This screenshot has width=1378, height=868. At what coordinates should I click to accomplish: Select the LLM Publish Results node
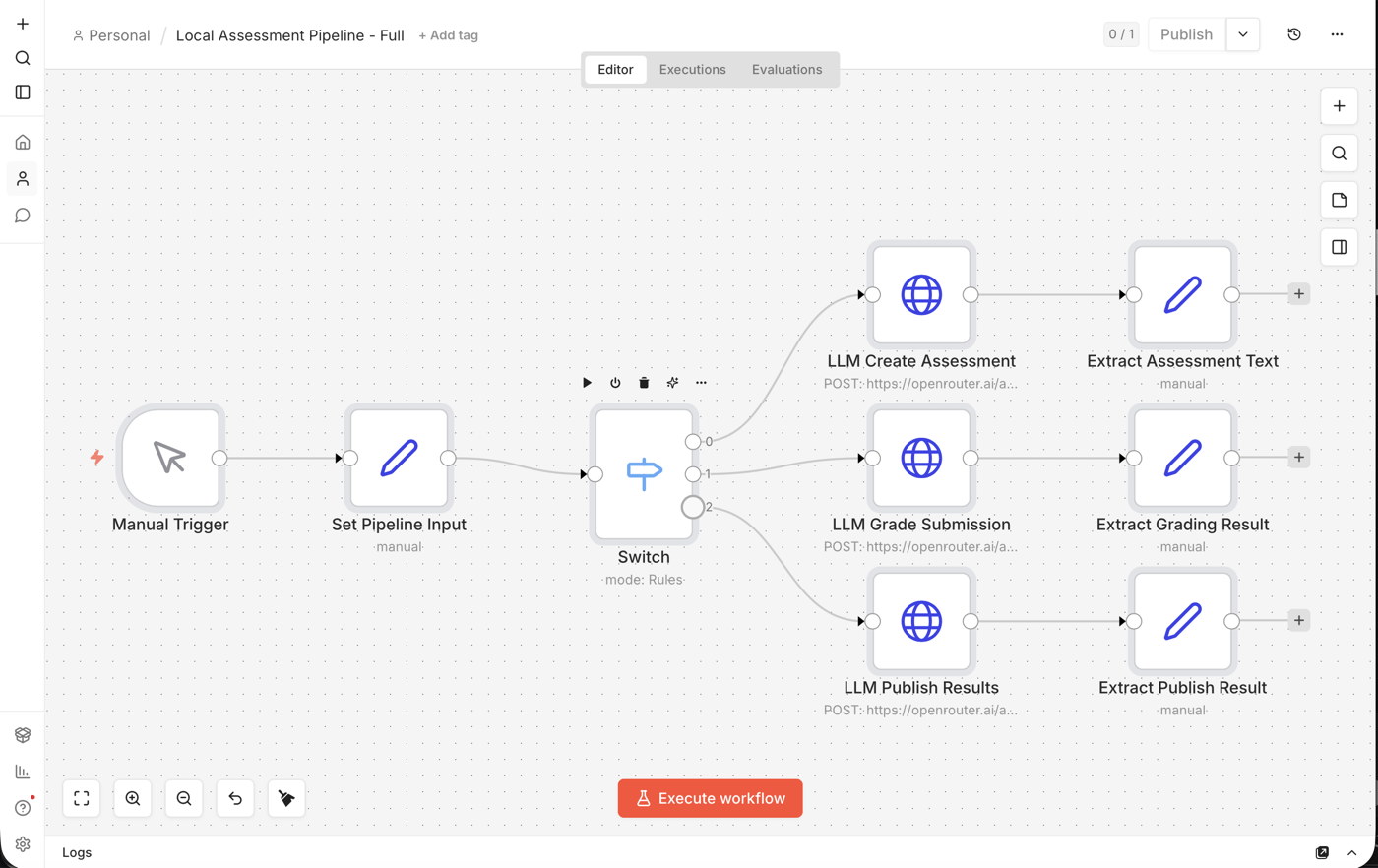pos(921,621)
